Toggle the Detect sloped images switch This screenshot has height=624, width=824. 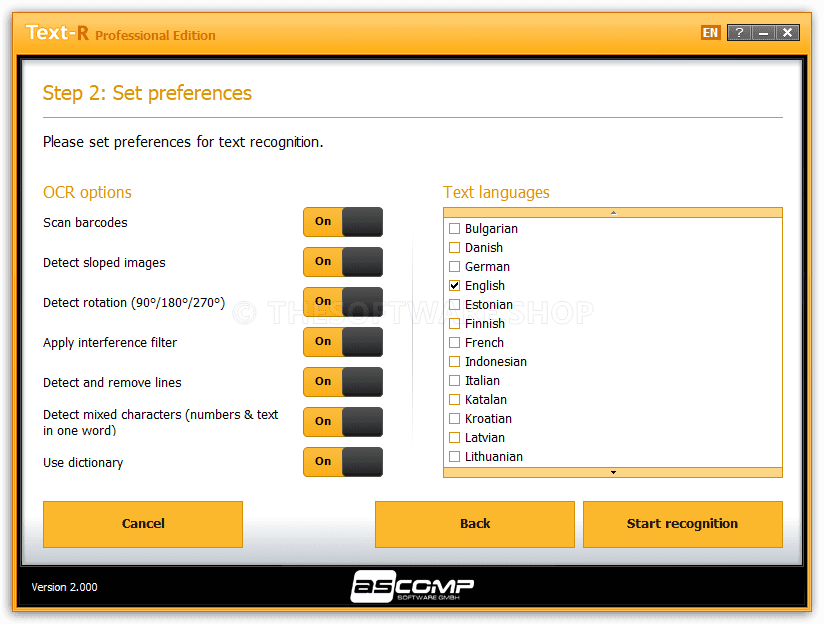coord(343,262)
